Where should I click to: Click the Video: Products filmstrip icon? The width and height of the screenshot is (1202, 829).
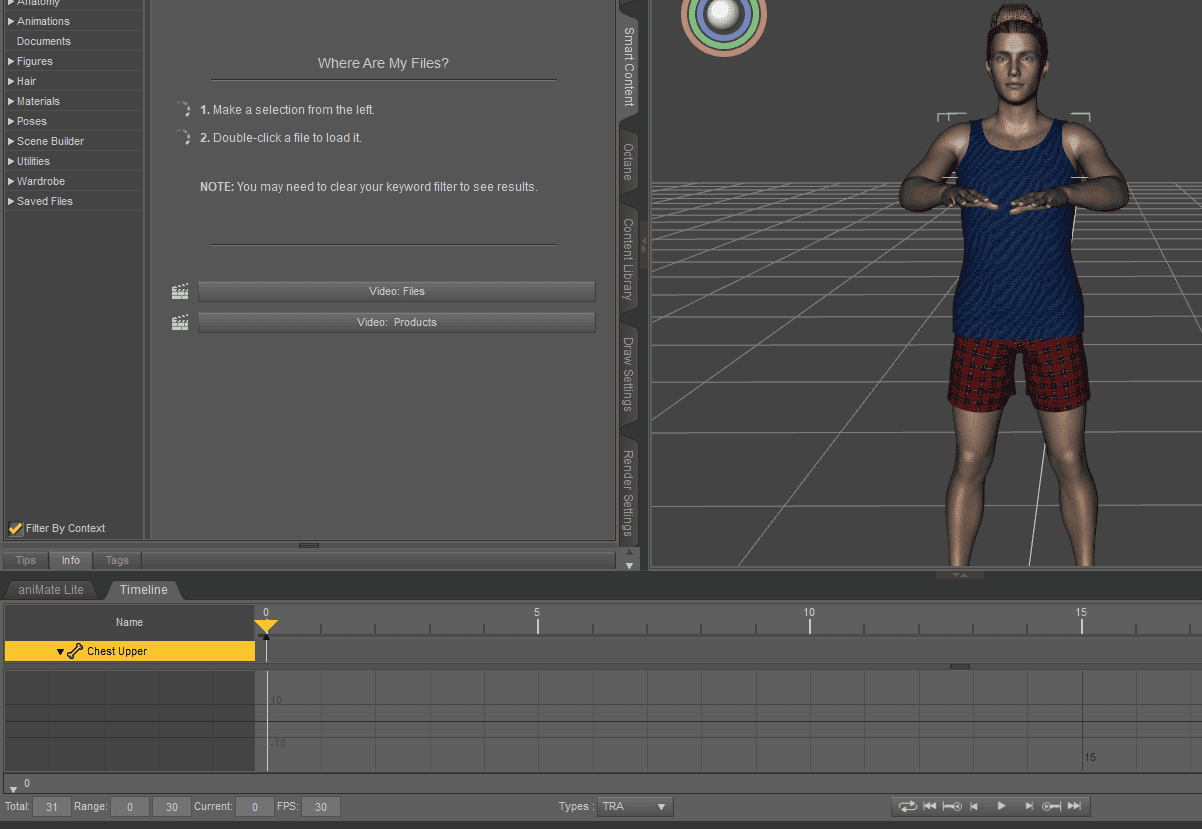click(x=180, y=322)
